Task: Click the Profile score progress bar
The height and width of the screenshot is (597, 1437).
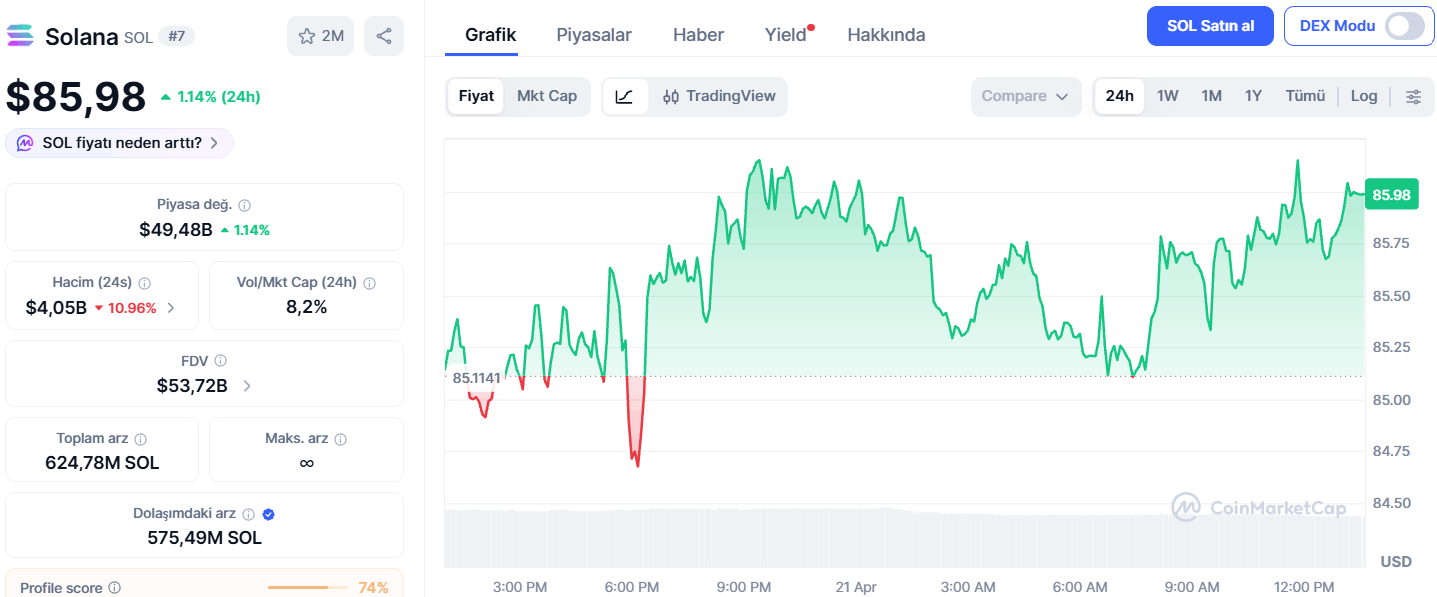Action: click(x=308, y=588)
